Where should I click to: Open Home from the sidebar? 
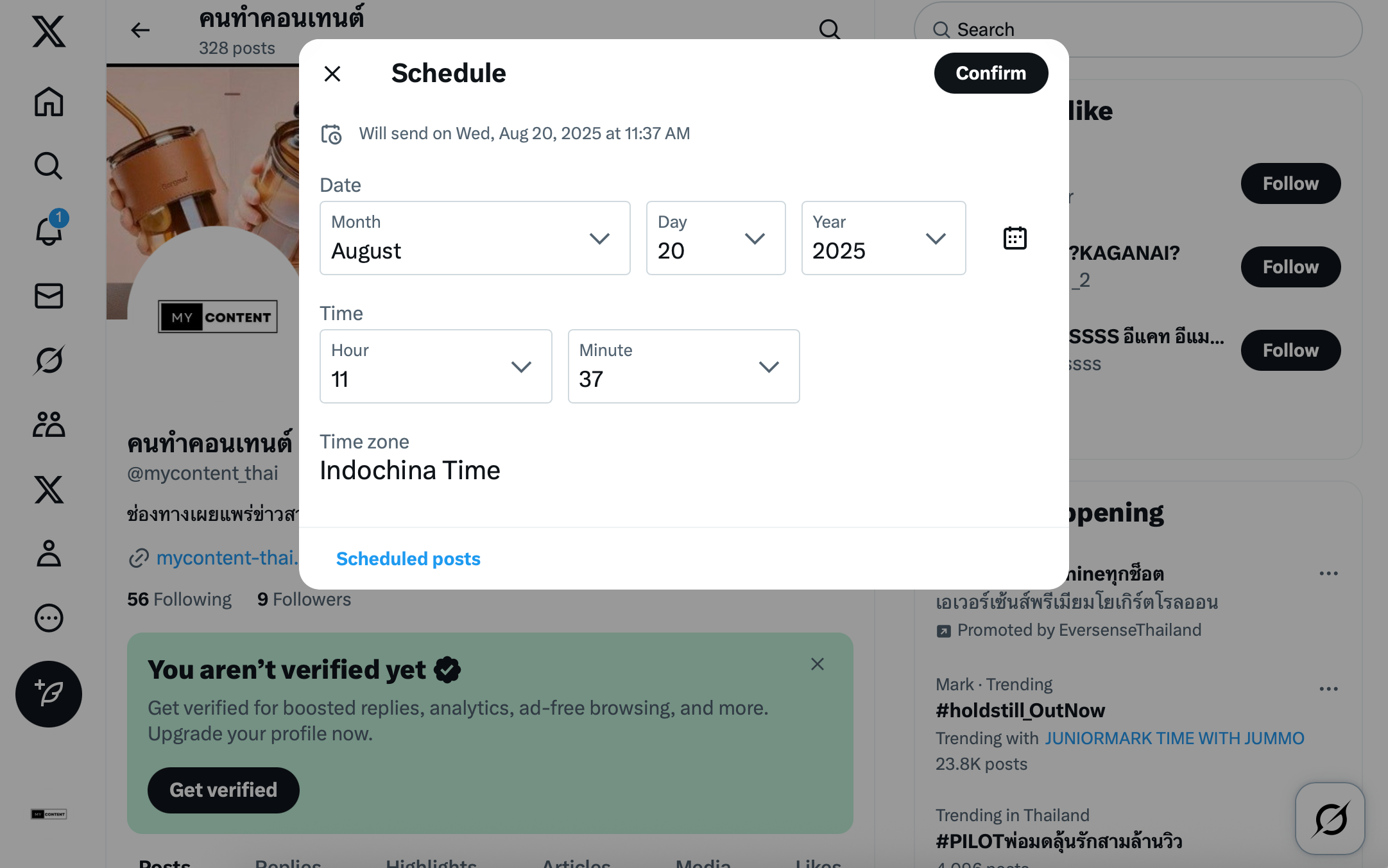(49, 102)
